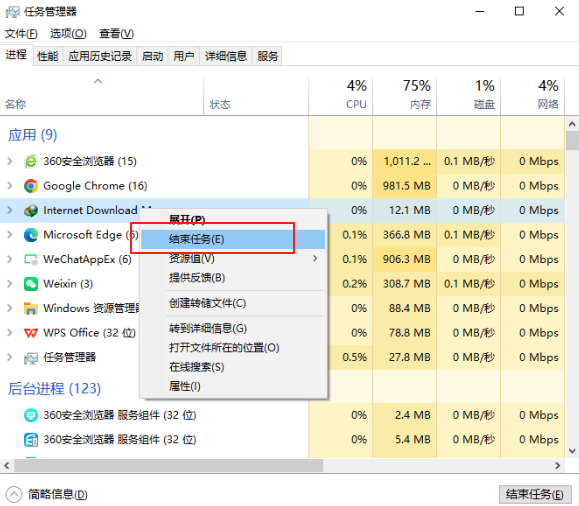This screenshot has width=579, height=506.
Task: Click the horizontal scrollbar right arrow
Action: tap(558, 466)
